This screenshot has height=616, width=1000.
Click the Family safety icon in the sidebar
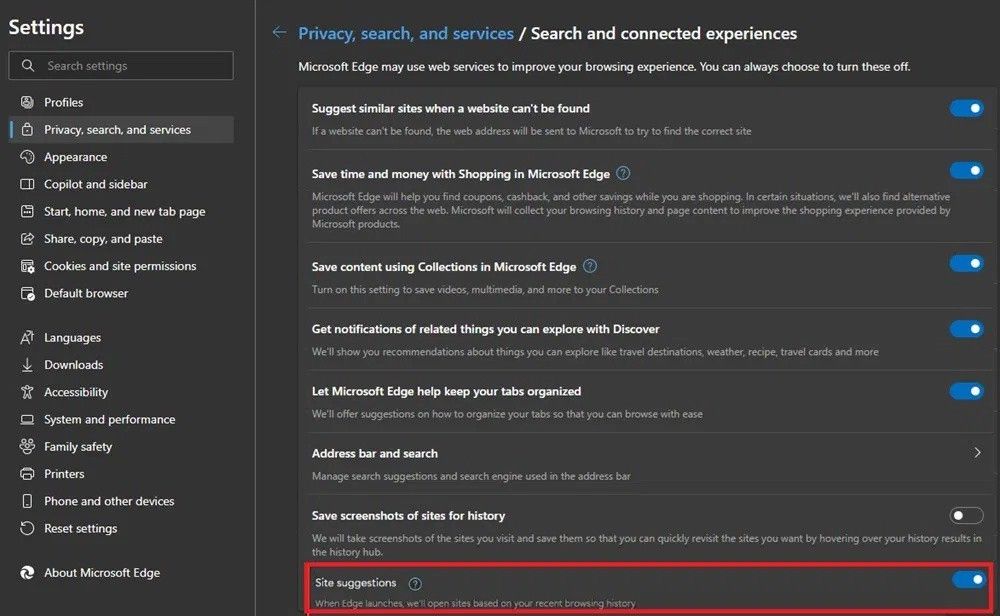pos(26,447)
